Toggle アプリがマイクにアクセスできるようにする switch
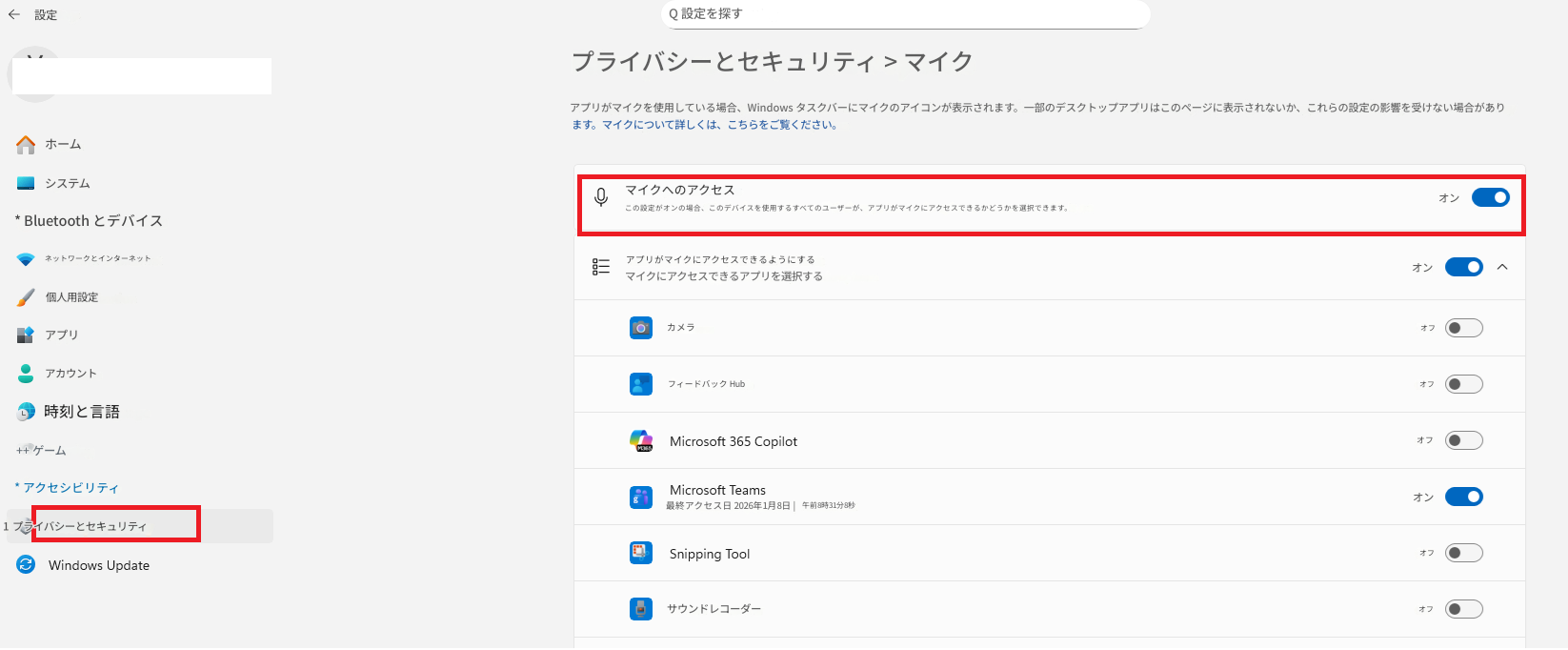This screenshot has width=1568, height=650. 1464,267
